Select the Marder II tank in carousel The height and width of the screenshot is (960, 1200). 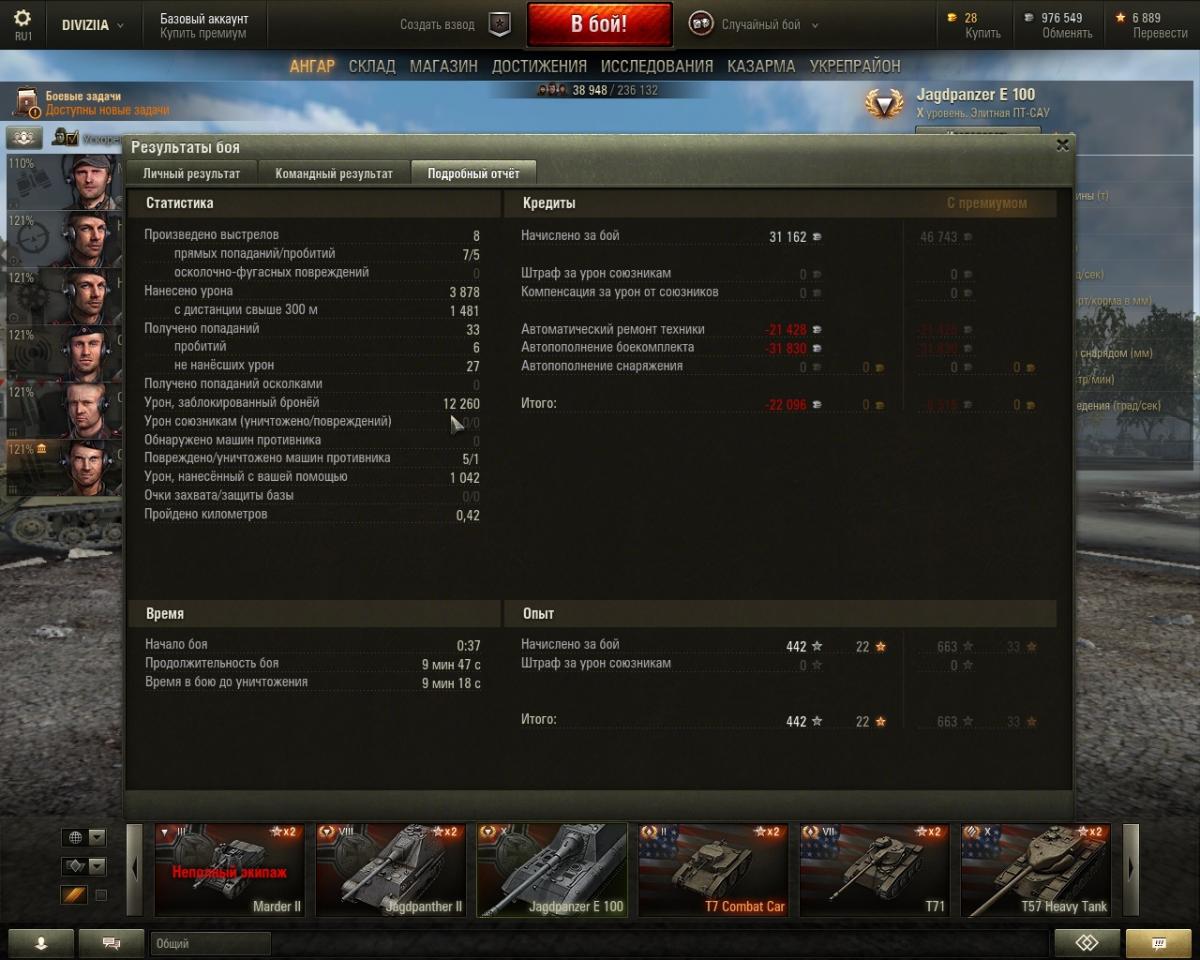click(229, 870)
